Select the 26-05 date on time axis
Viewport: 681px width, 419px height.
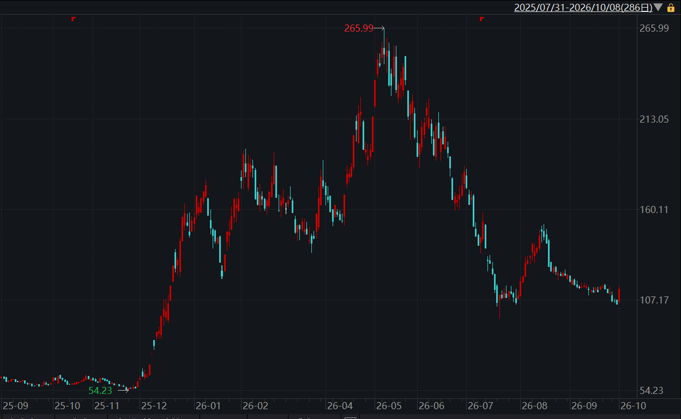389,406
